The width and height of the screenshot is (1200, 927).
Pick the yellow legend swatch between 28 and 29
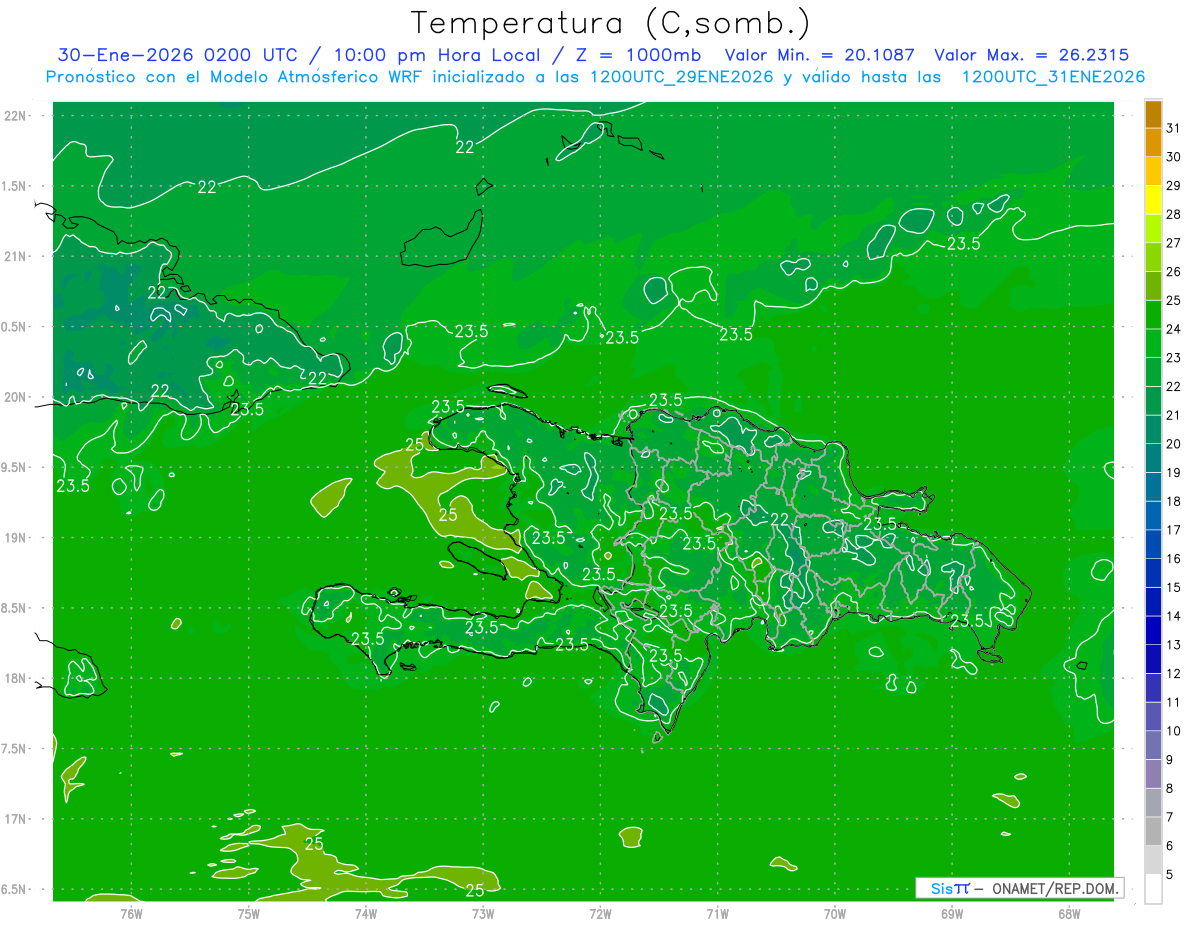coord(1153,200)
